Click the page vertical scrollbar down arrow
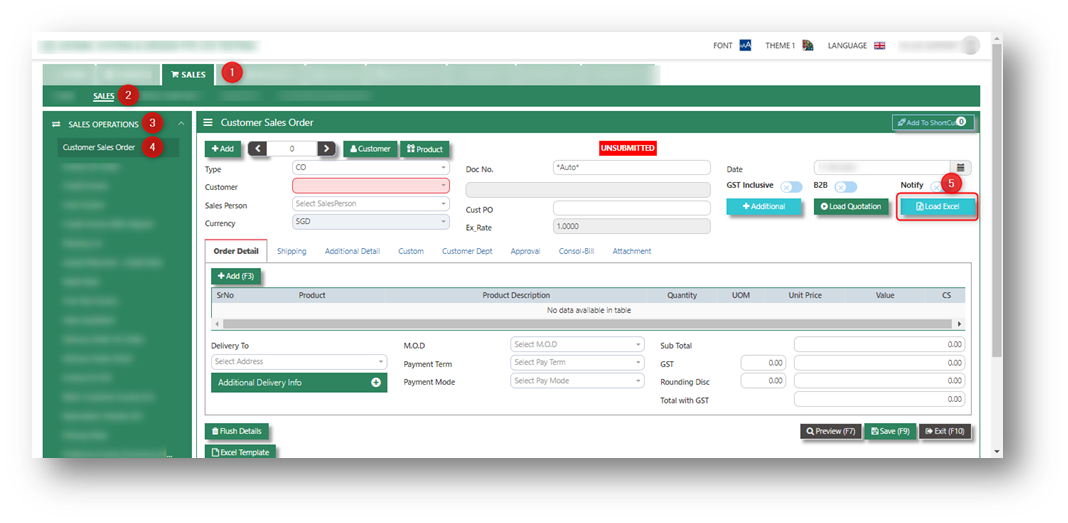The height and width of the screenshot is (523, 1068). point(997,451)
